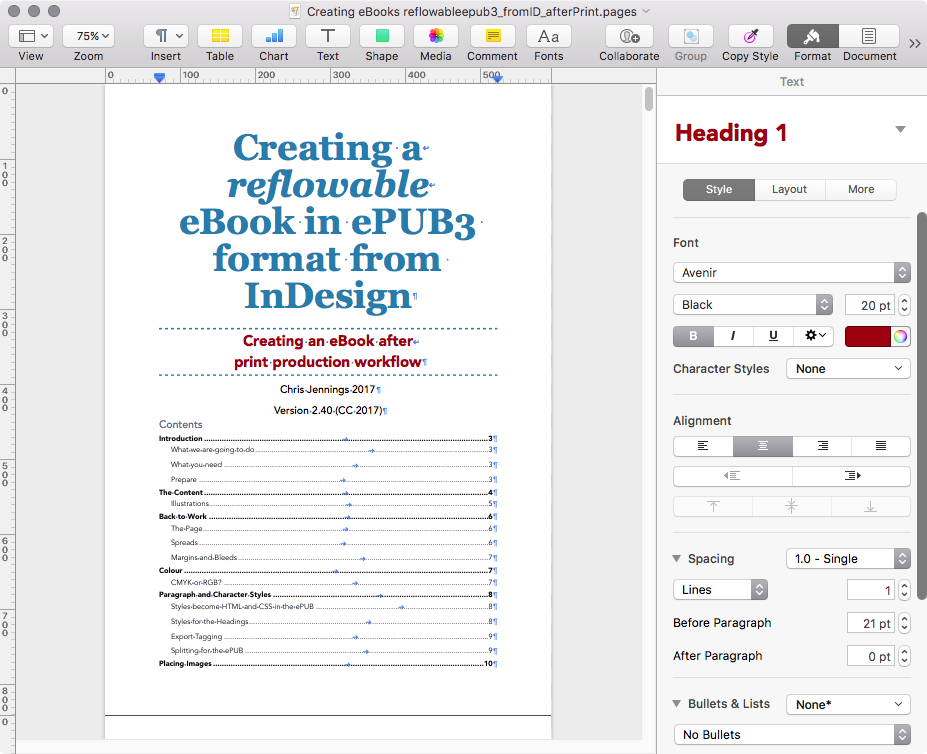Open the color wheel picker

pos(900,336)
